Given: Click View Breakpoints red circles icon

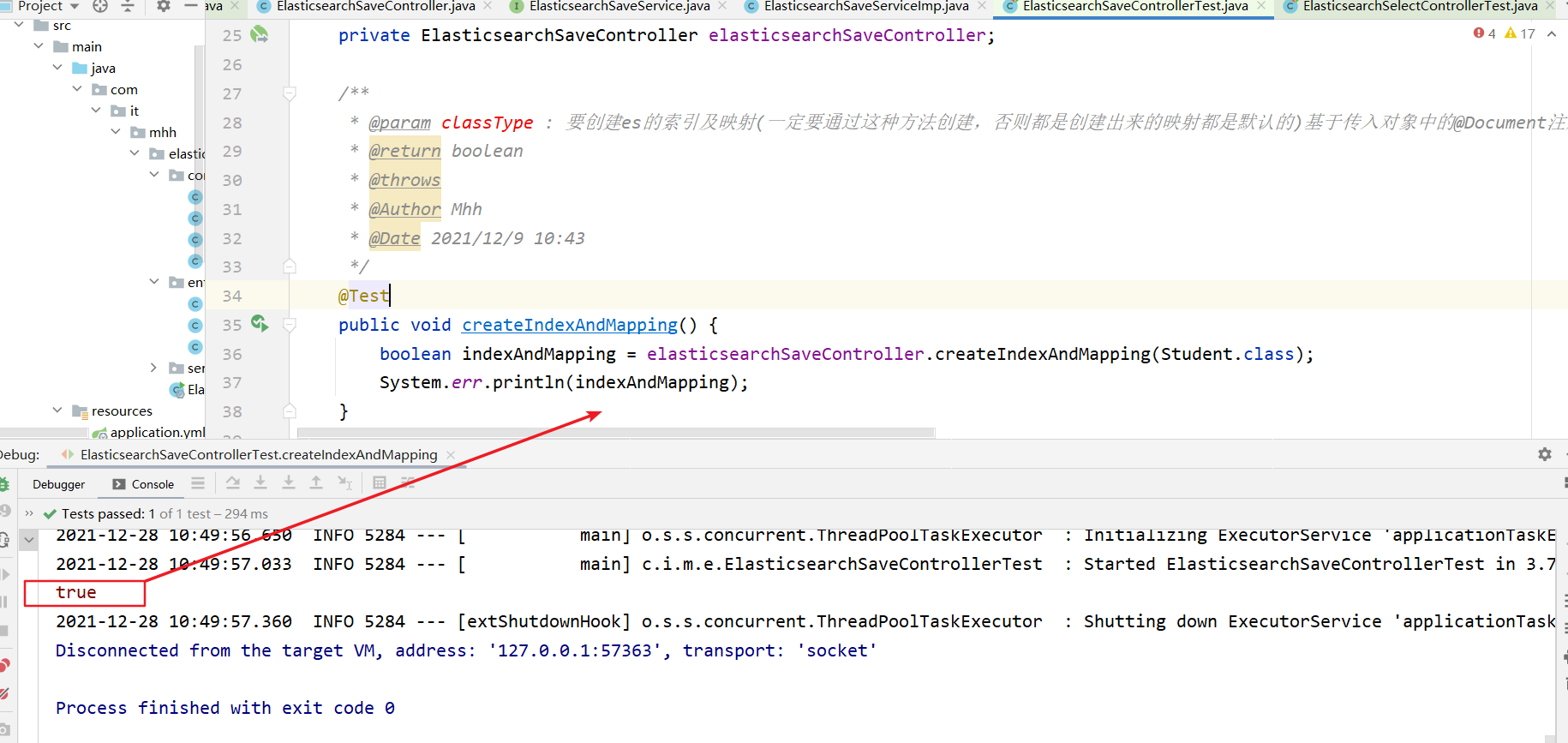Looking at the screenshot, I should pos(4,664).
